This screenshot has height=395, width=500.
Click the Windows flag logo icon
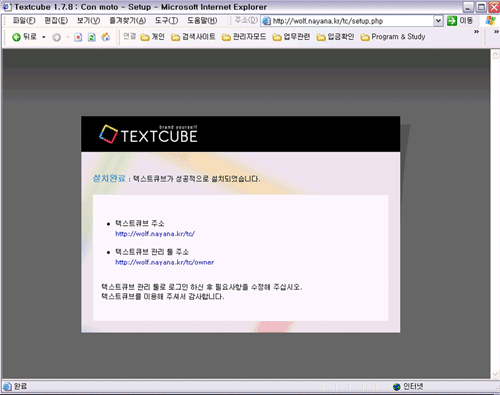[x=491, y=21]
